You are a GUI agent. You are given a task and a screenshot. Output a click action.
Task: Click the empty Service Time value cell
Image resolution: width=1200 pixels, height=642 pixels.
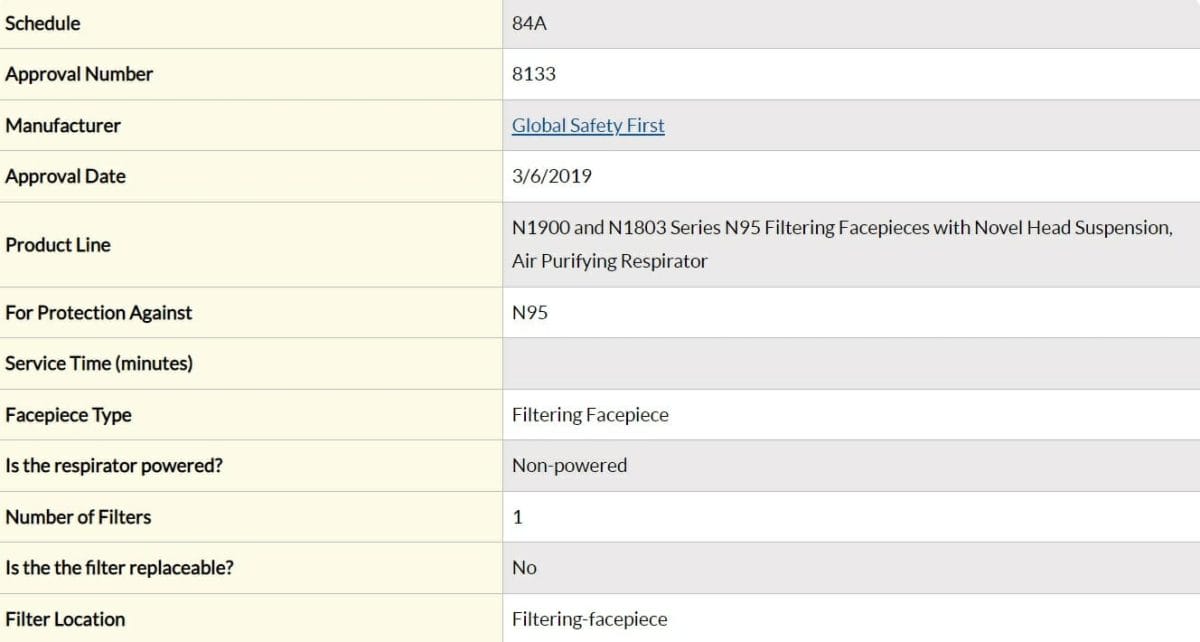[x=851, y=364]
